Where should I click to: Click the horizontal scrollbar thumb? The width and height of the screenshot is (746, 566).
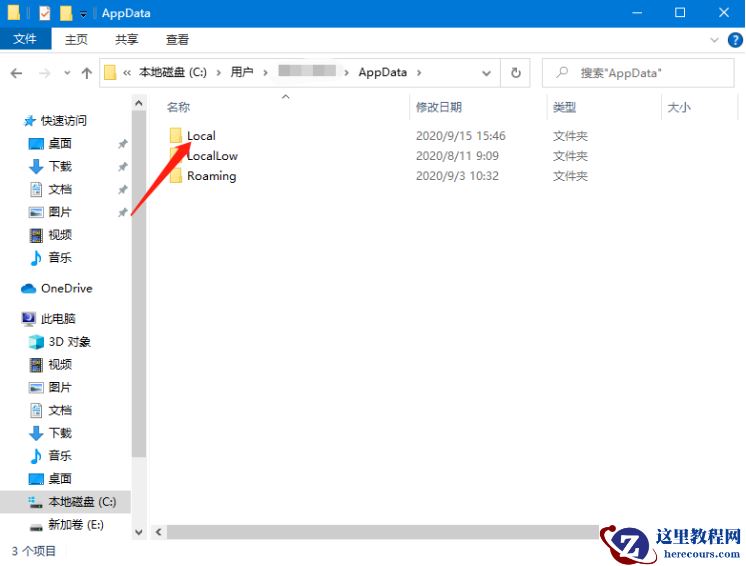pyautogui.click(x=383, y=532)
